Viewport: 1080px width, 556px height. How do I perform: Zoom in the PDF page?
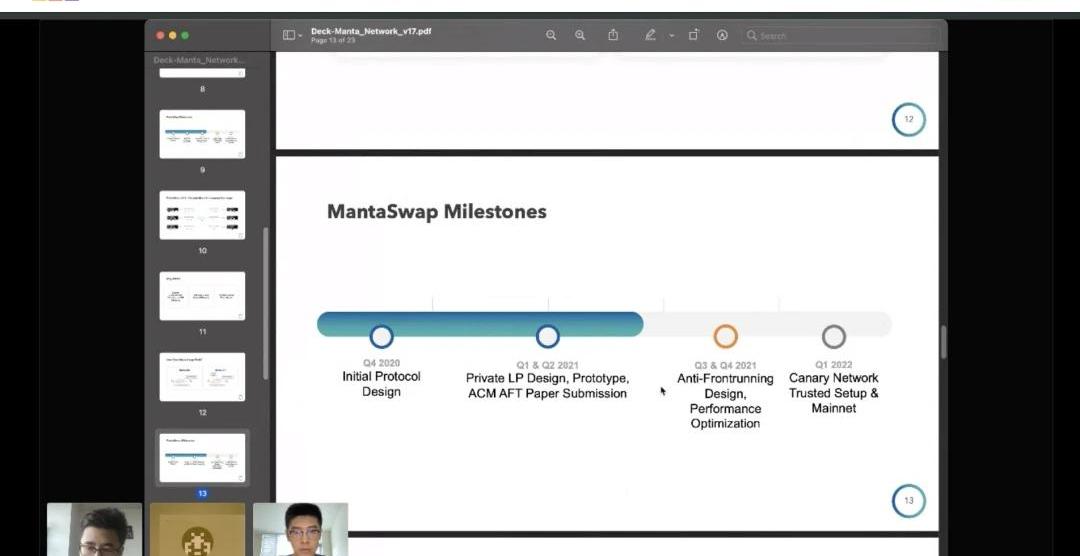[580, 35]
